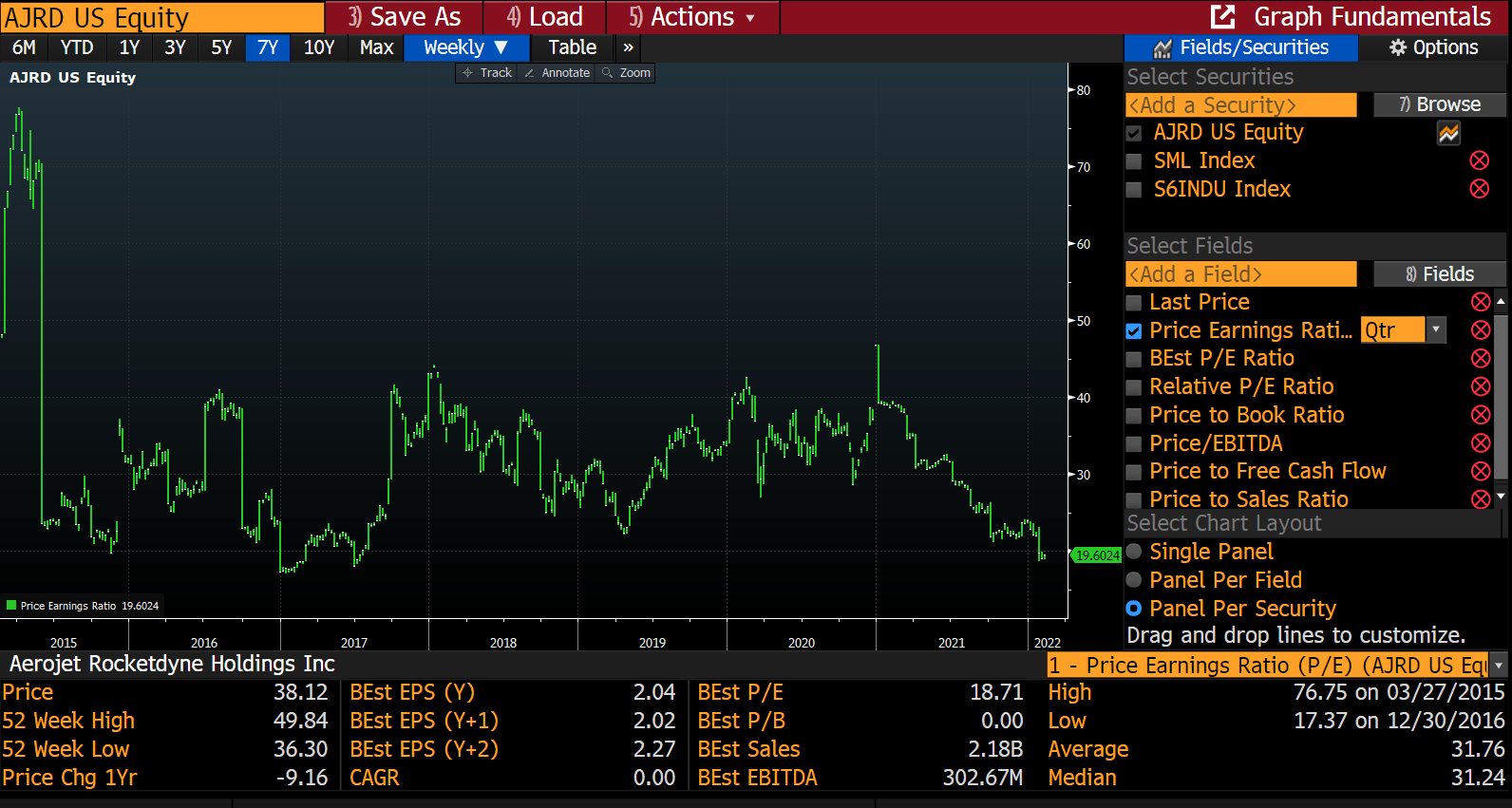This screenshot has width=1512, height=808.
Task: Select Single Panel chart layout
Action: coord(1134,552)
